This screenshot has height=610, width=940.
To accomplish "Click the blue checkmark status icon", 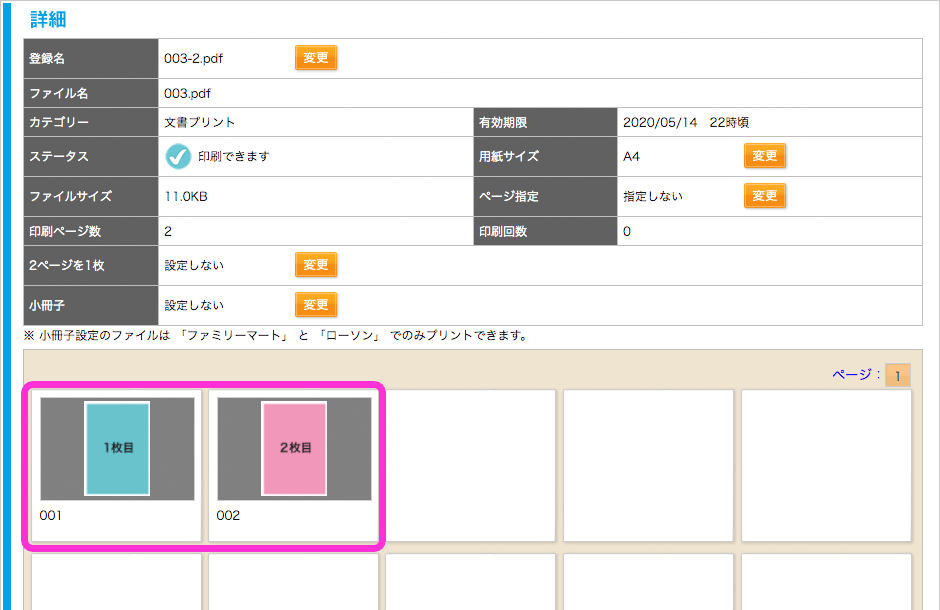I will click(178, 156).
